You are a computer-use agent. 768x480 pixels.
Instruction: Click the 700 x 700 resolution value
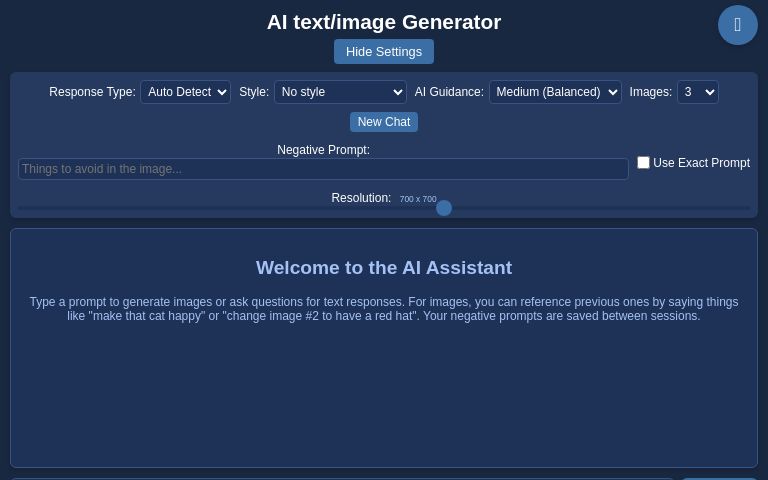click(x=418, y=199)
